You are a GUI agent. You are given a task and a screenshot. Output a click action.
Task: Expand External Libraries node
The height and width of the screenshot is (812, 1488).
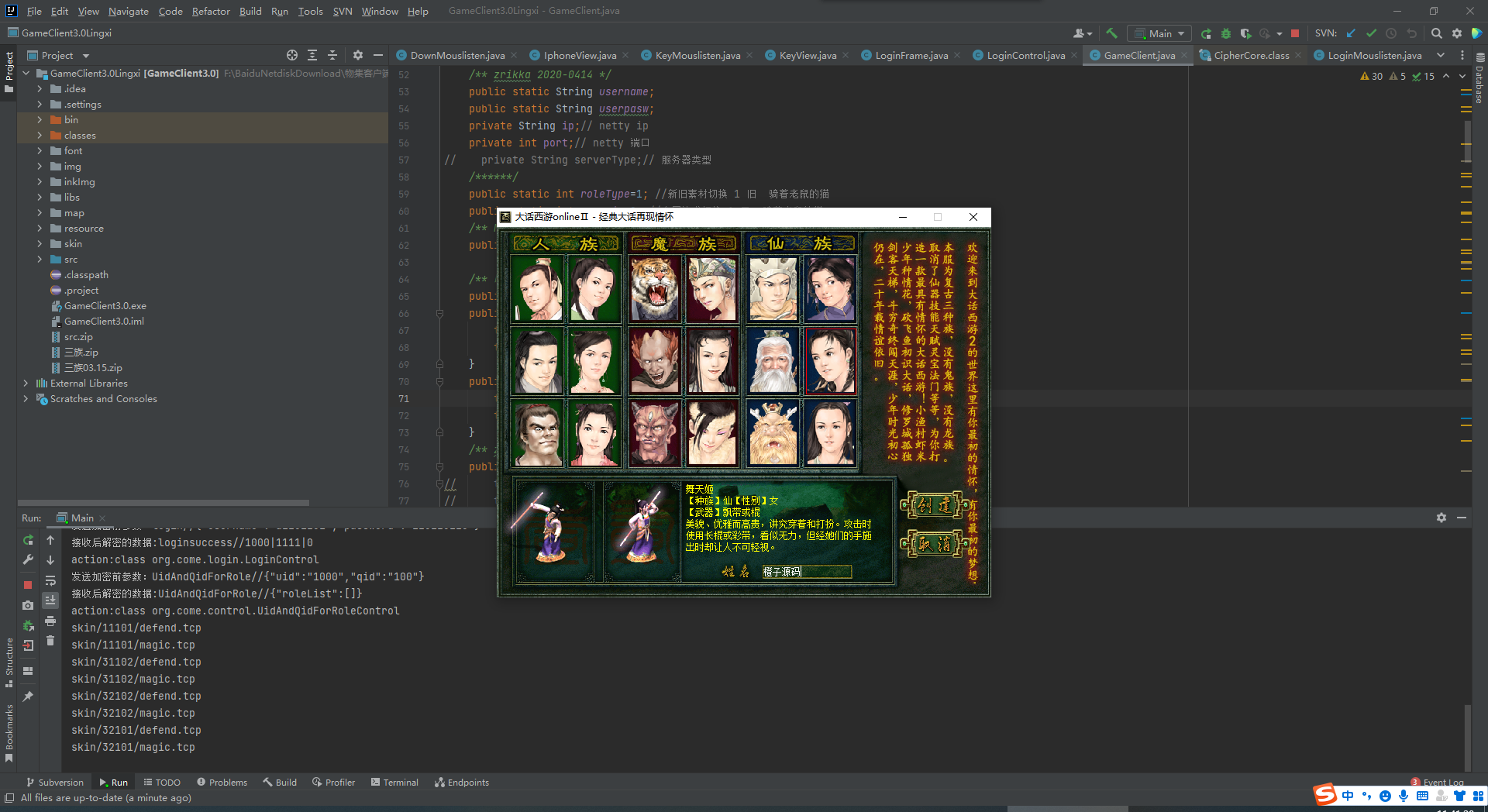pos(26,384)
